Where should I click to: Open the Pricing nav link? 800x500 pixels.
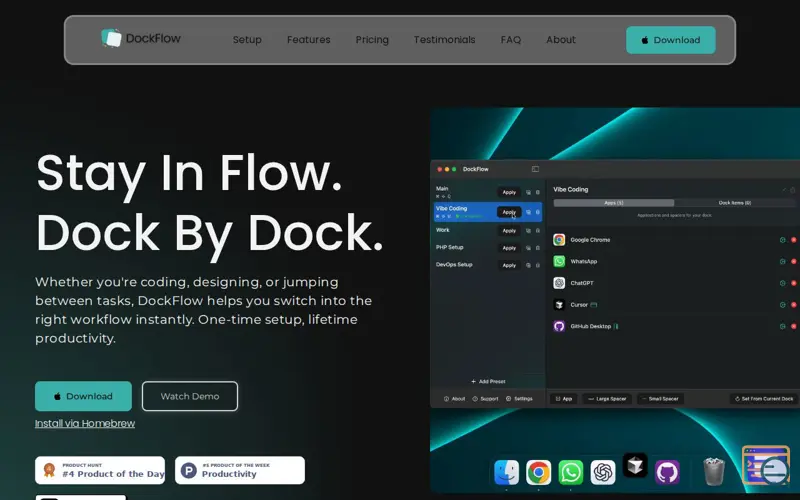point(372,40)
